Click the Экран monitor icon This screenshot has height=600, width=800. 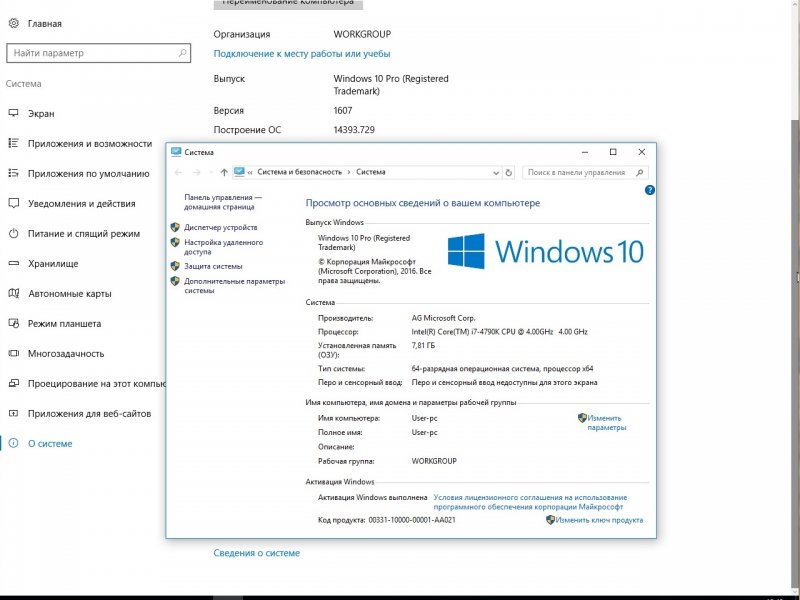click(x=14, y=113)
